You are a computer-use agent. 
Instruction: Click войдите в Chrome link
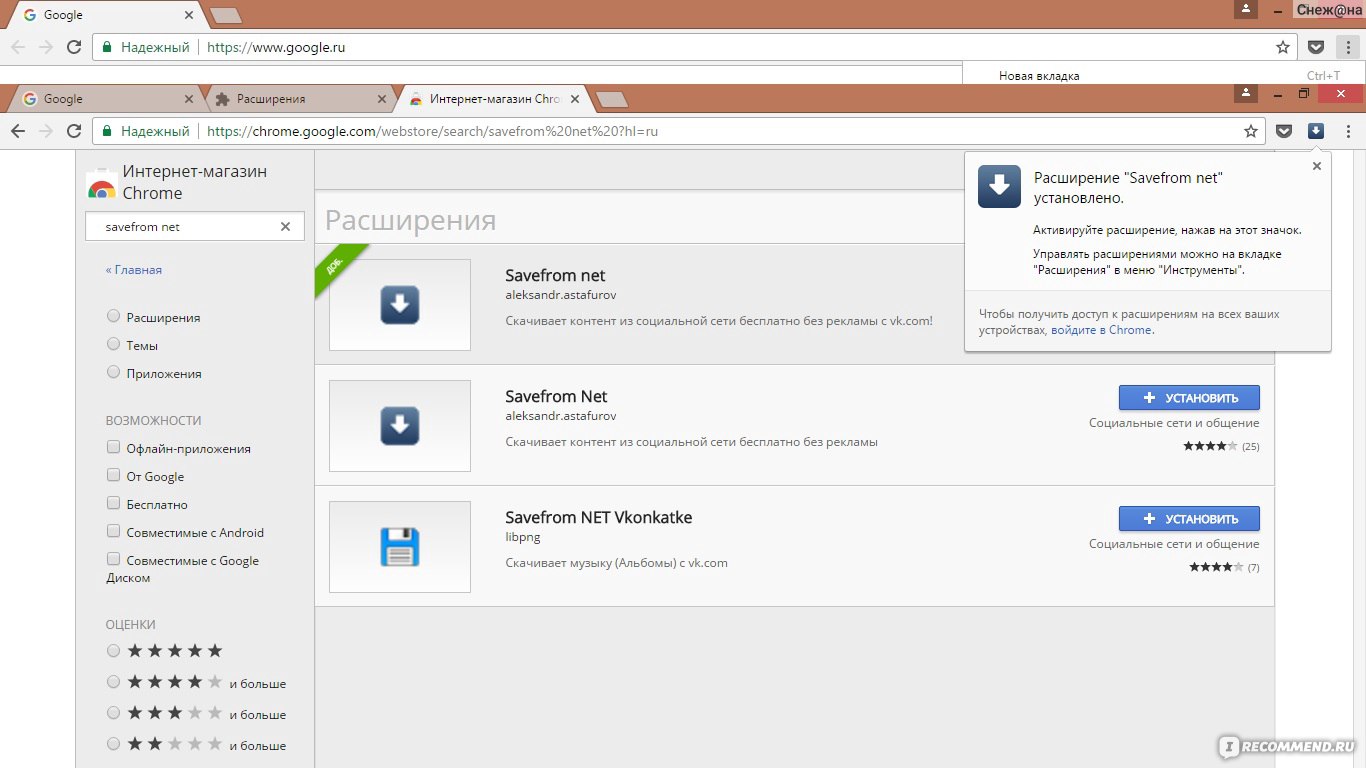[x=1101, y=330]
